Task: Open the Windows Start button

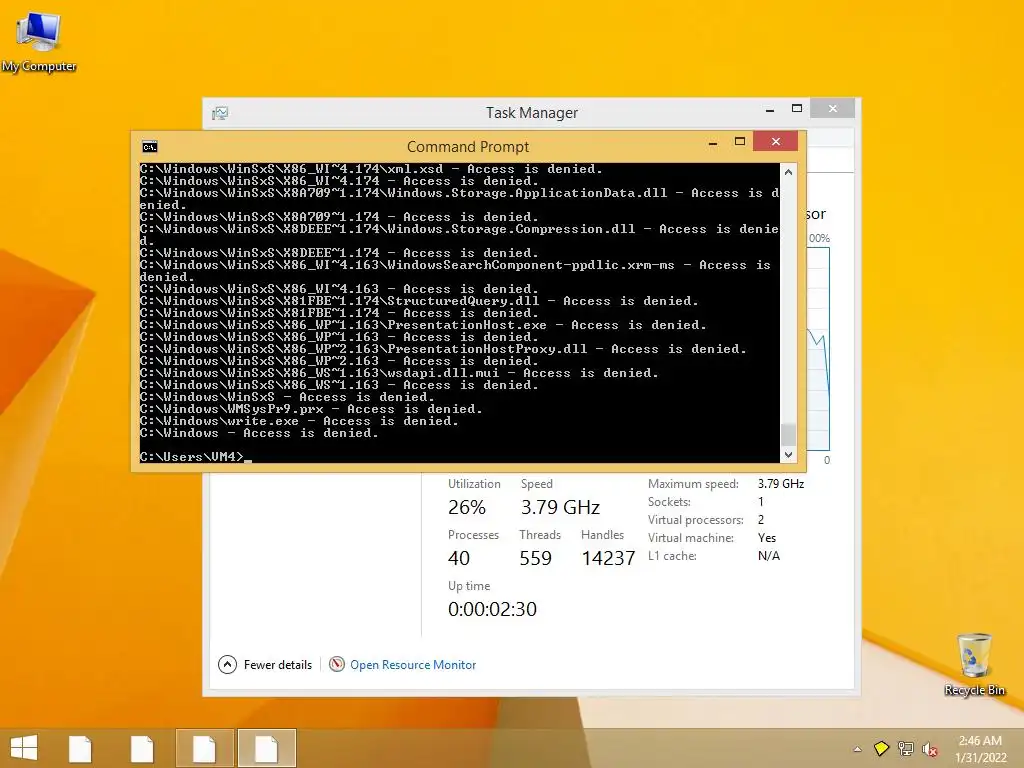Action: 24,748
